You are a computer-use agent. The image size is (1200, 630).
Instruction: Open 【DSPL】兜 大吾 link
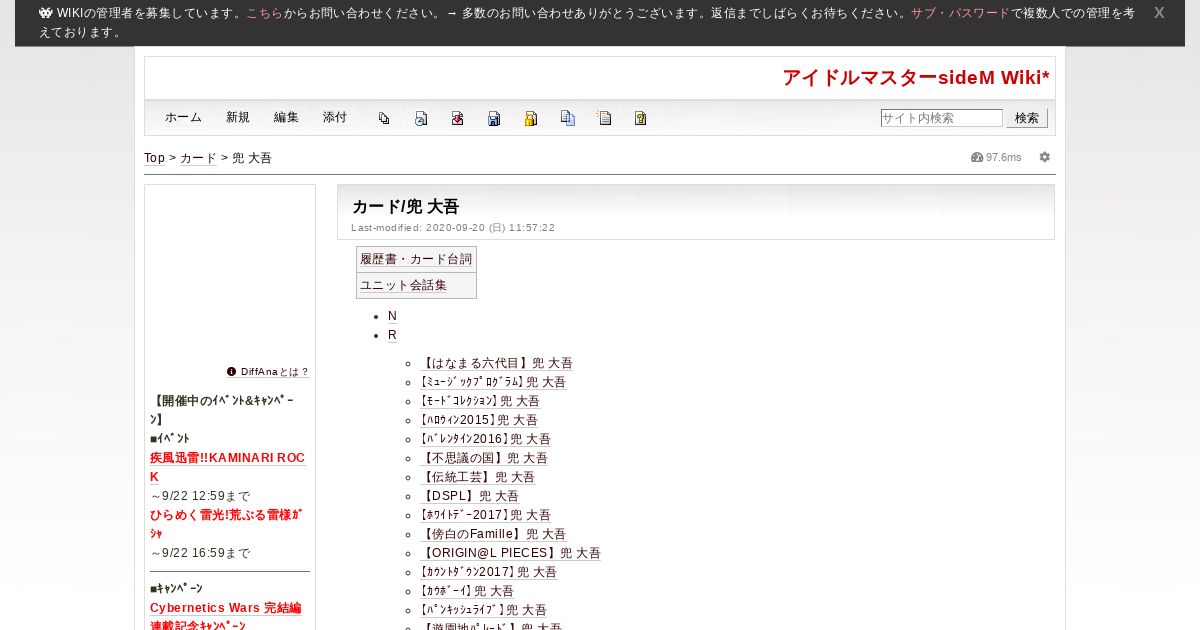click(469, 496)
